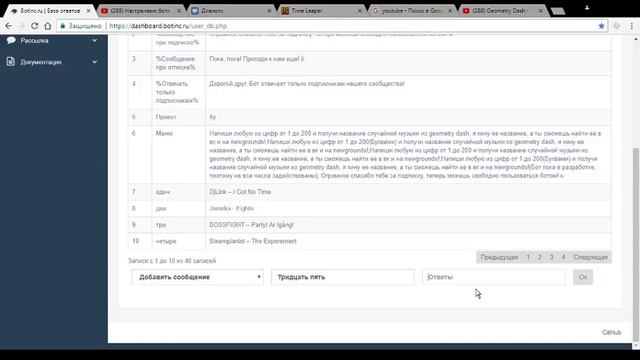The image size is (640, 360).
Task: Reload the page with refresh icon
Action: click(34, 26)
